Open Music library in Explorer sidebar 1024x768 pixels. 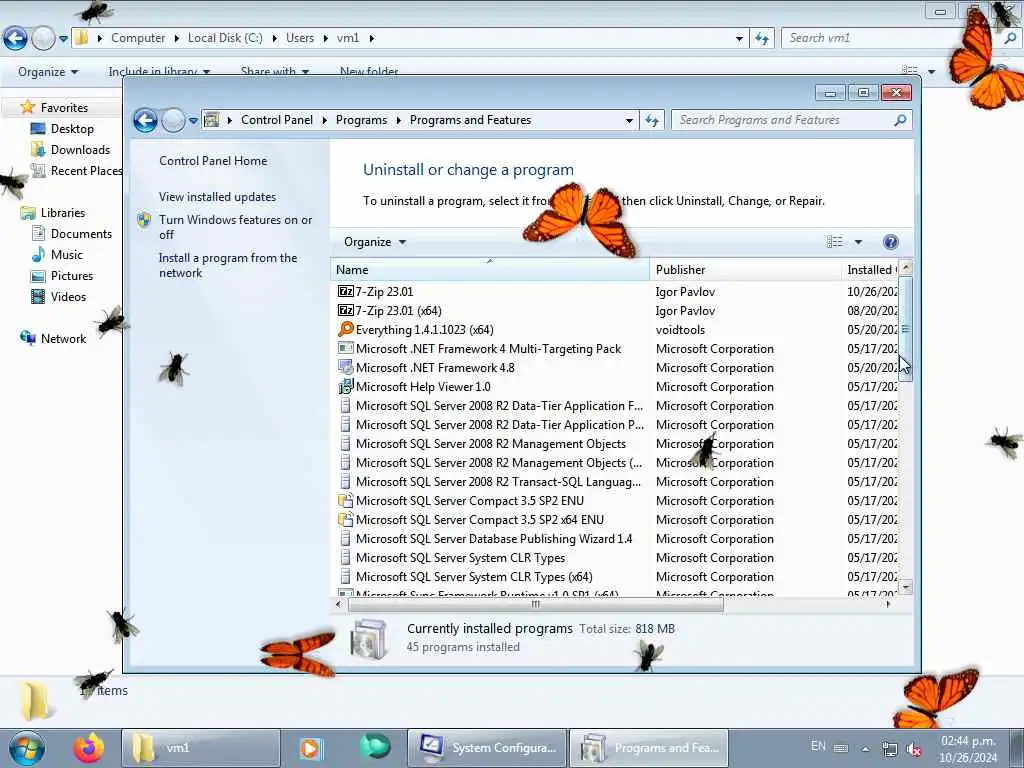tap(67, 255)
